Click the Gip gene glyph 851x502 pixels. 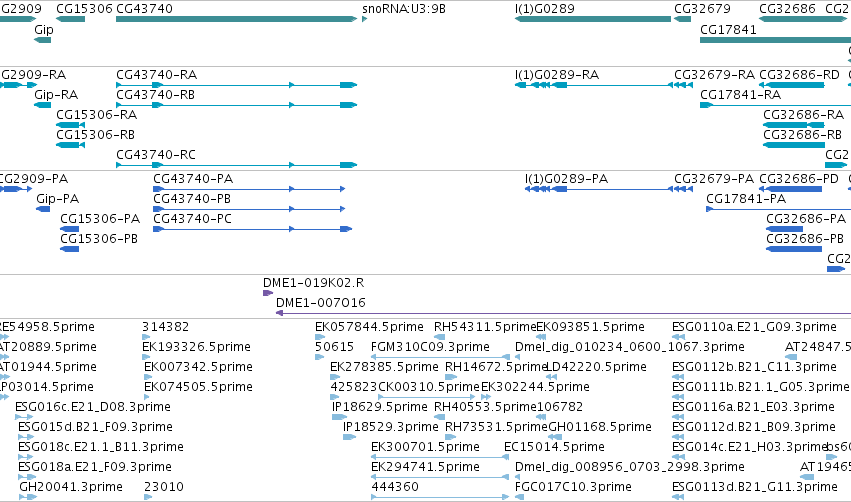(42, 40)
